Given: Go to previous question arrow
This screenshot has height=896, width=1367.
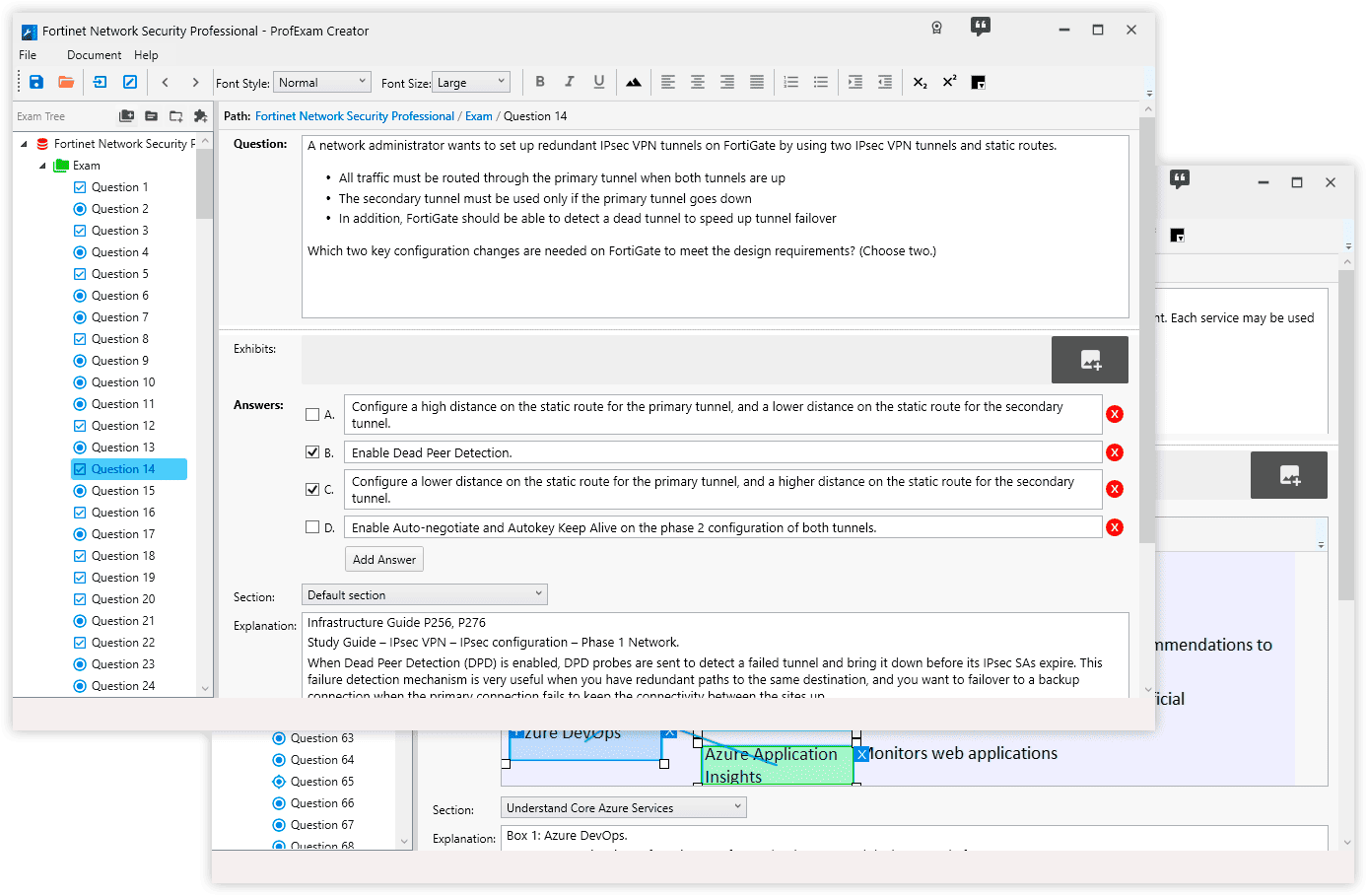Looking at the screenshot, I should [165, 82].
